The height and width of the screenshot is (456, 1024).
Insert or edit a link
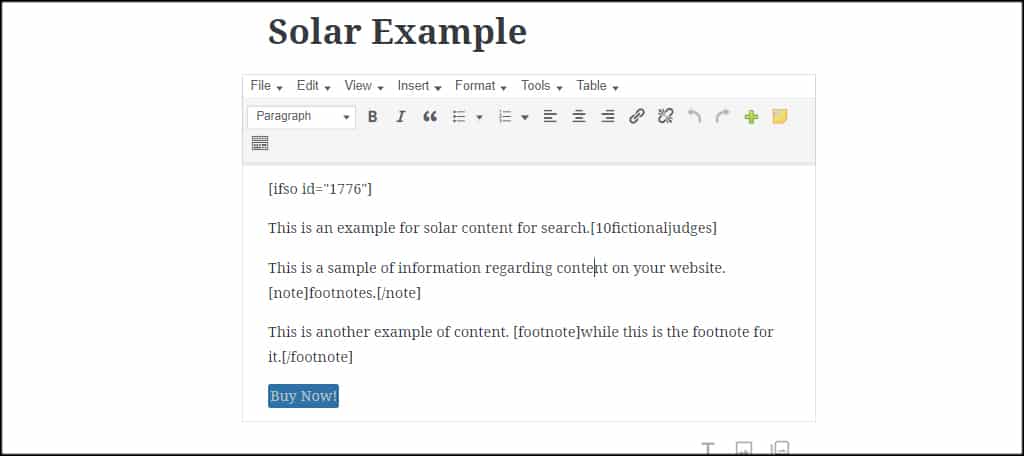click(637, 117)
